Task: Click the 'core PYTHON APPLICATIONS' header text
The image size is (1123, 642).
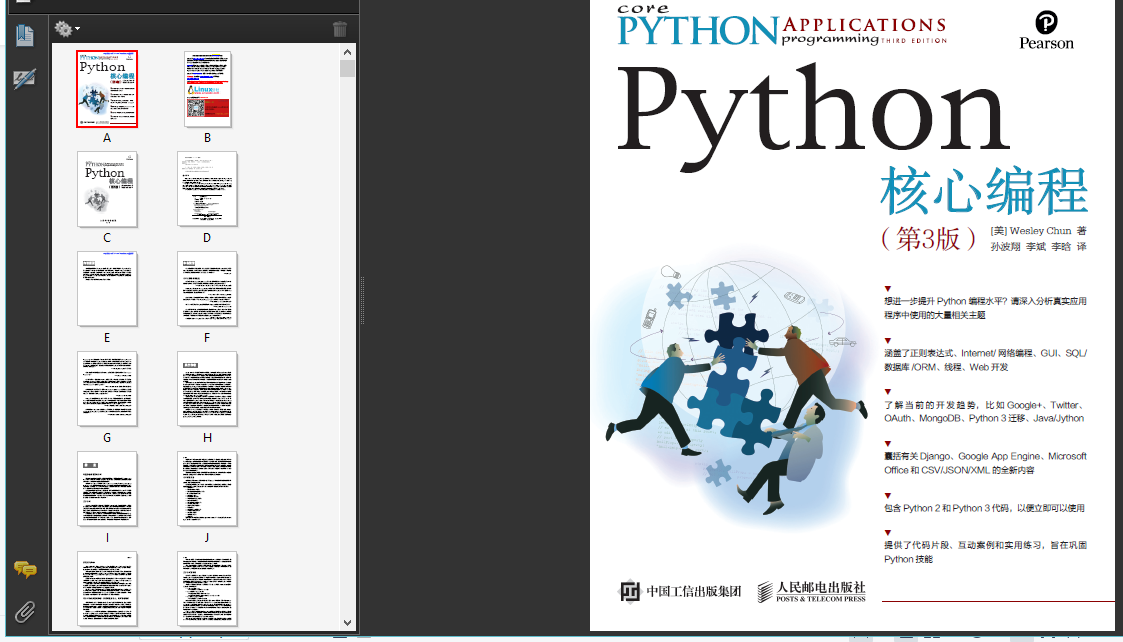Action: click(783, 27)
